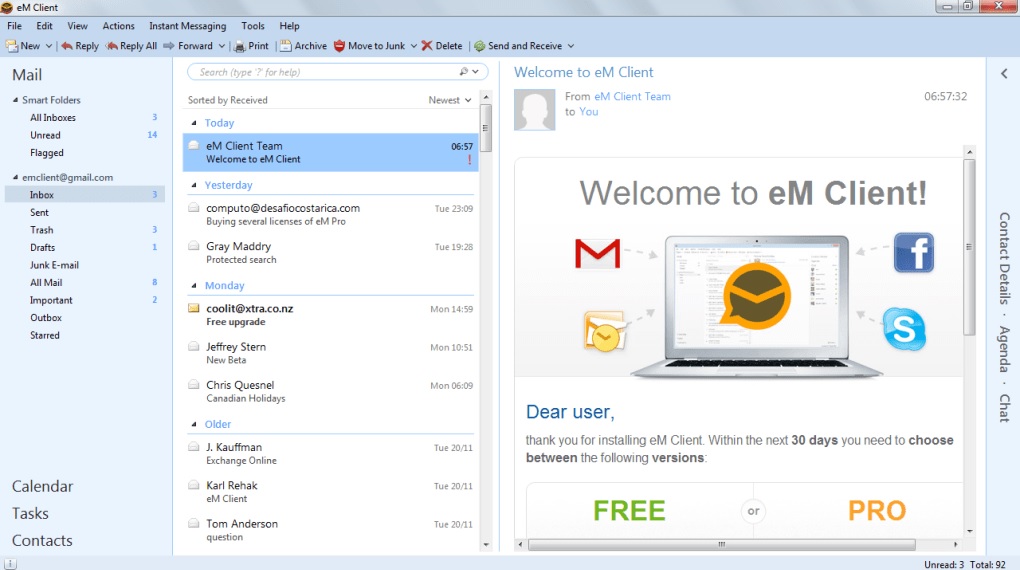Viewport: 1020px width, 570px height.
Task: Toggle read status envelope for Jeffrey Stern
Action: [x=193, y=346]
